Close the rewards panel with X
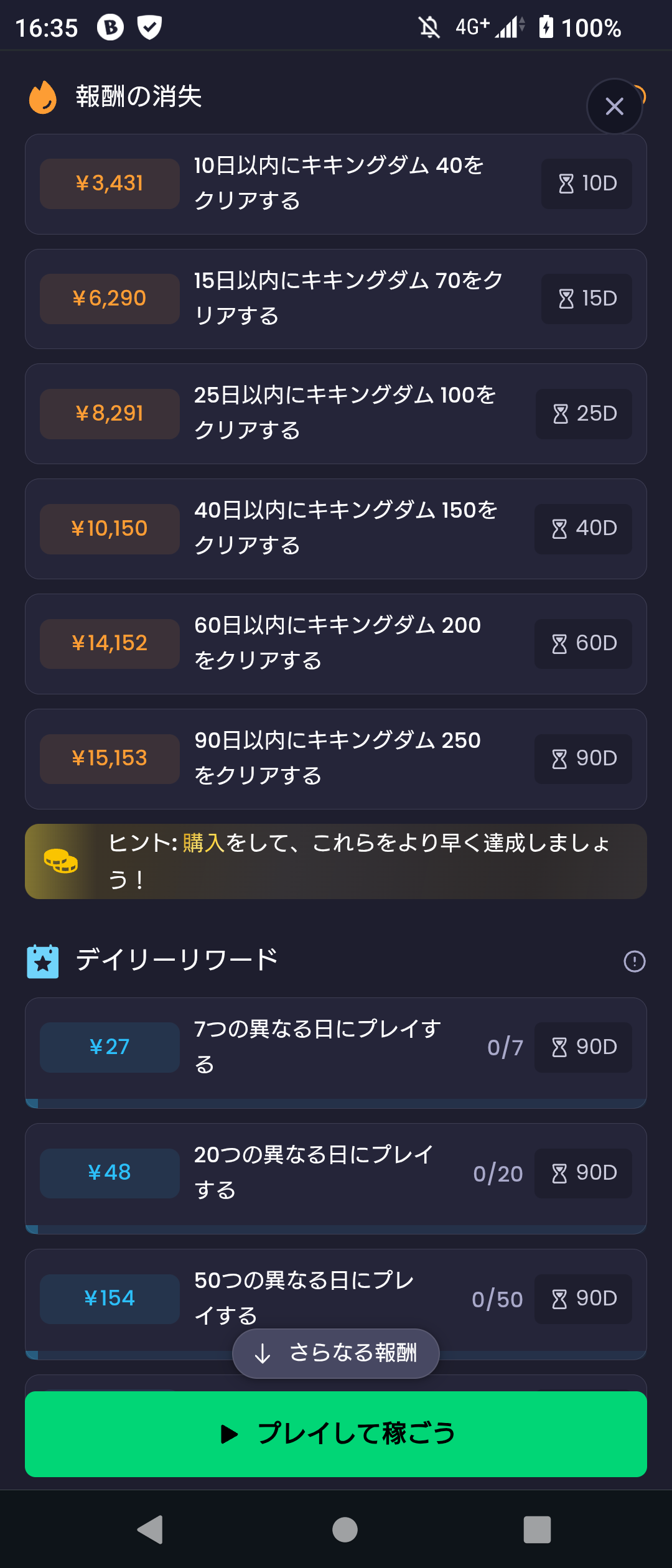 tap(614, 106)
